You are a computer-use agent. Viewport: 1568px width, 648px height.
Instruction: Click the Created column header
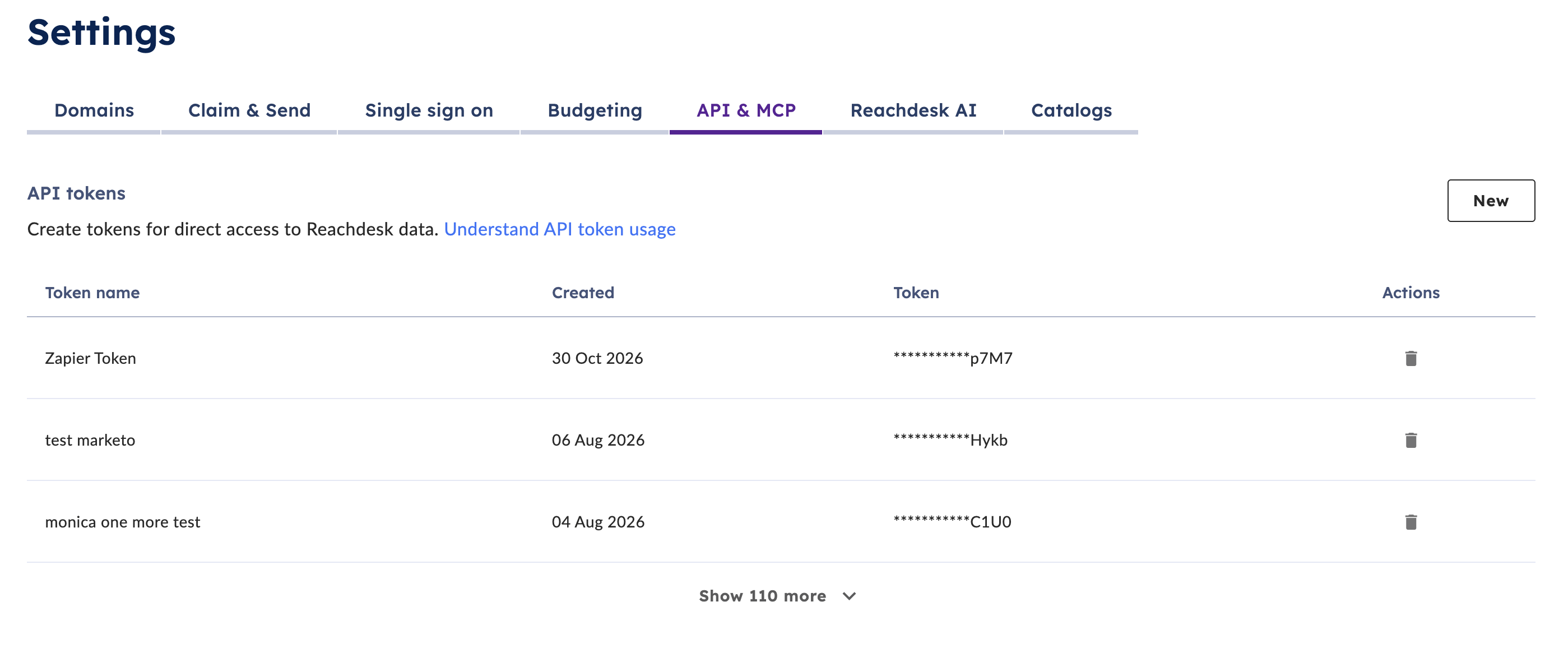click(x=582, y=293)
